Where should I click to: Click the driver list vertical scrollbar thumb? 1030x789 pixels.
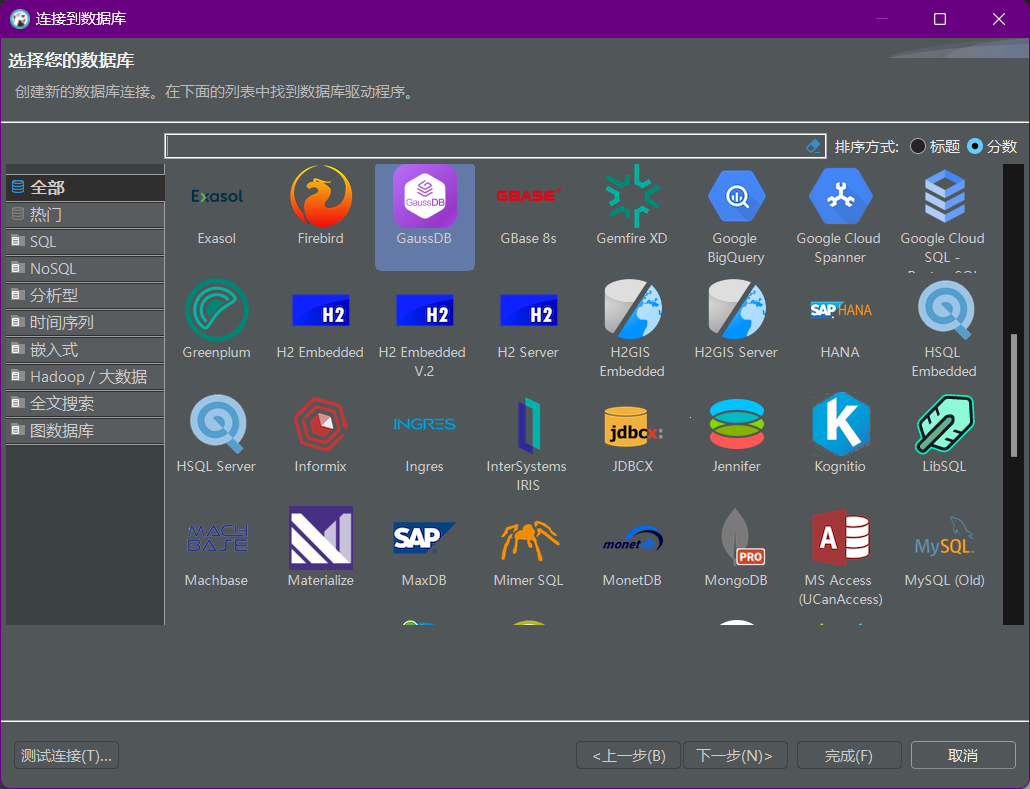click(1014, 395)
